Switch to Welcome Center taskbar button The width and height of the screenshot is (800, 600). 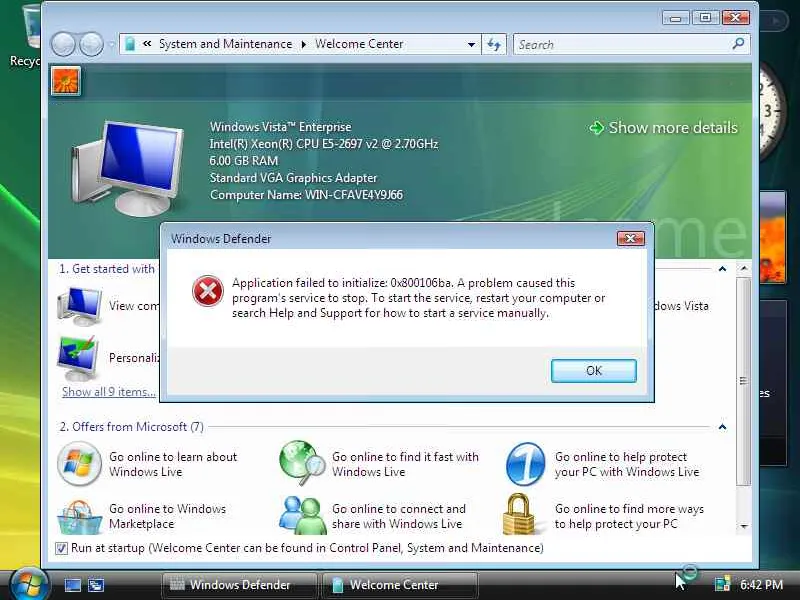pos(400,585)
